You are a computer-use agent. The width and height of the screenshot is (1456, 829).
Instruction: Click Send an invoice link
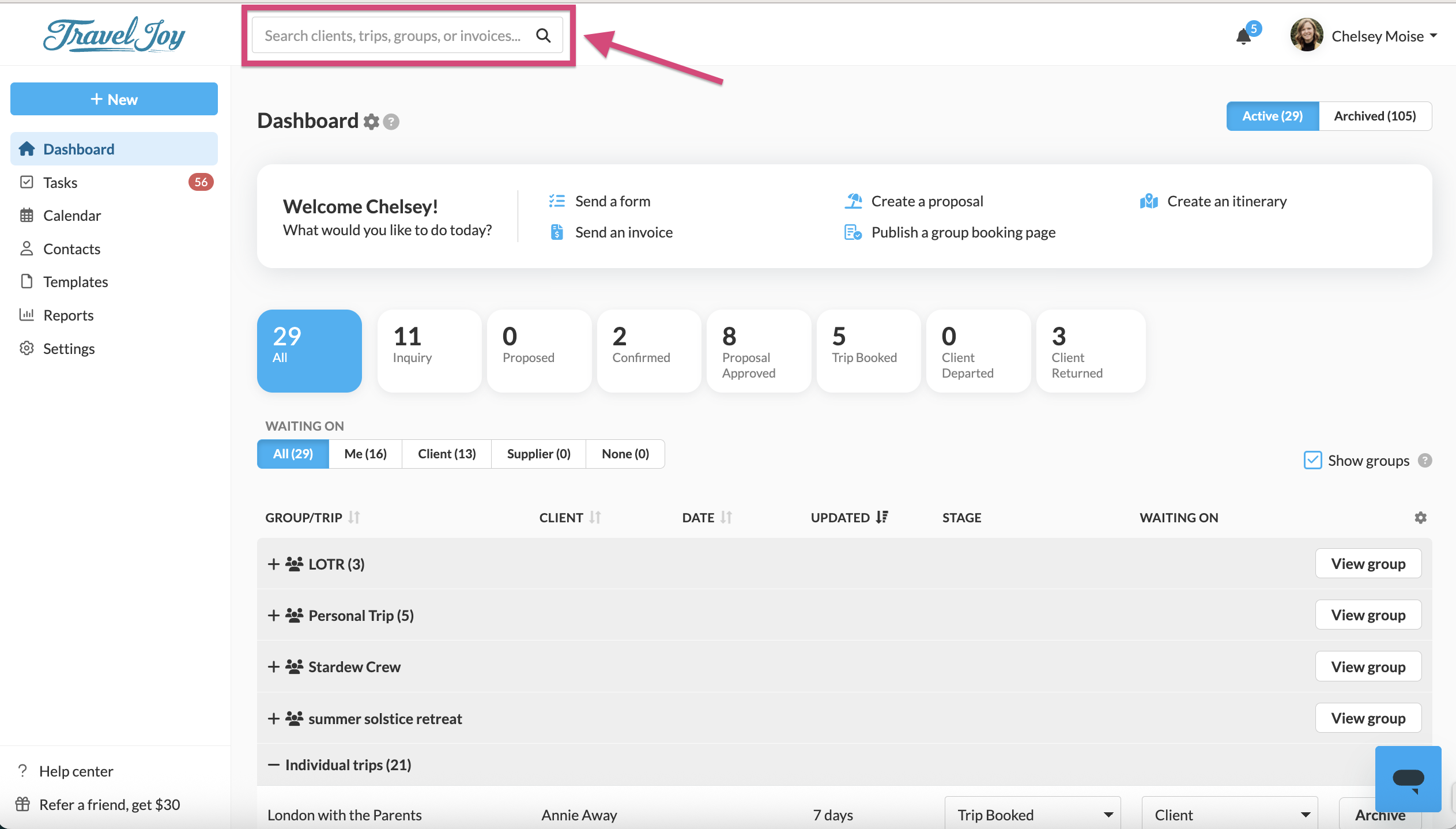(x=623, y=232)
